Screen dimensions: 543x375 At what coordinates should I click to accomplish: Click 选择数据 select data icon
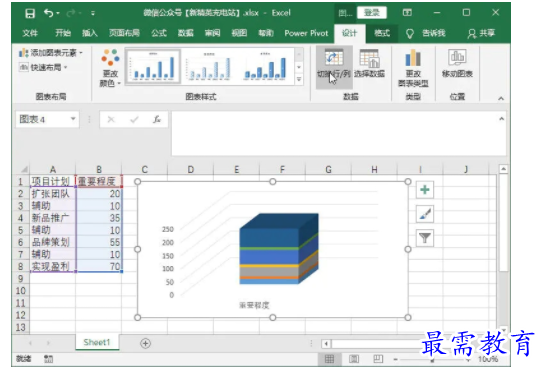pos(369,64)
